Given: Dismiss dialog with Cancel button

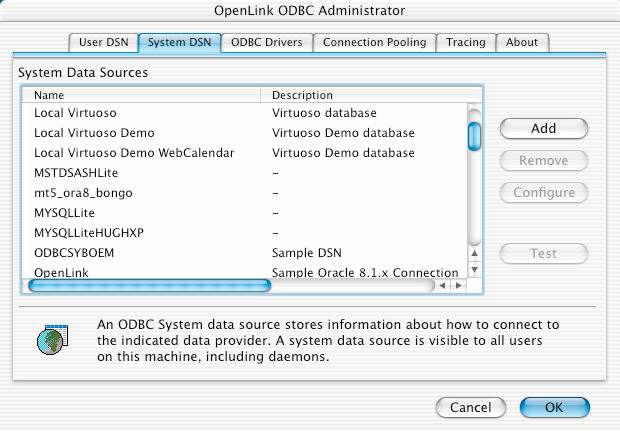Looking at the screenshot, I should pos(471,407).
